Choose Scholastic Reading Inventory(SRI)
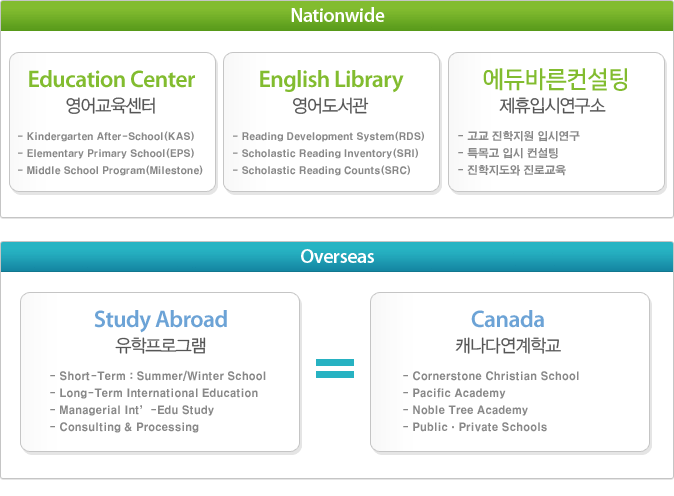The height and width of the screenshot is (496, 674). tap(331, 153)
